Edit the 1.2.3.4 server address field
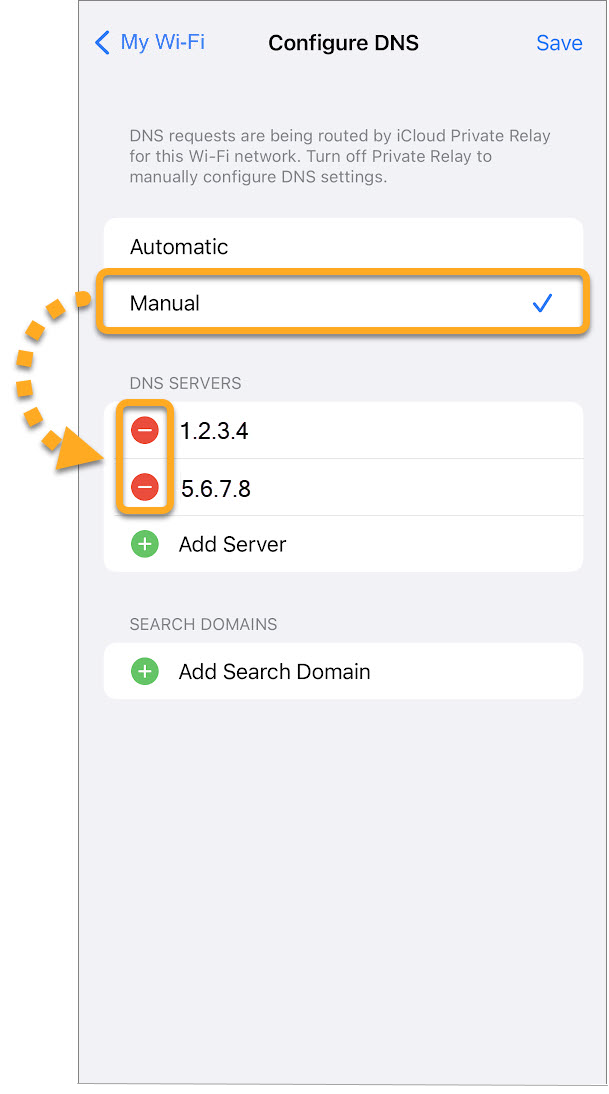 [214, 432]
